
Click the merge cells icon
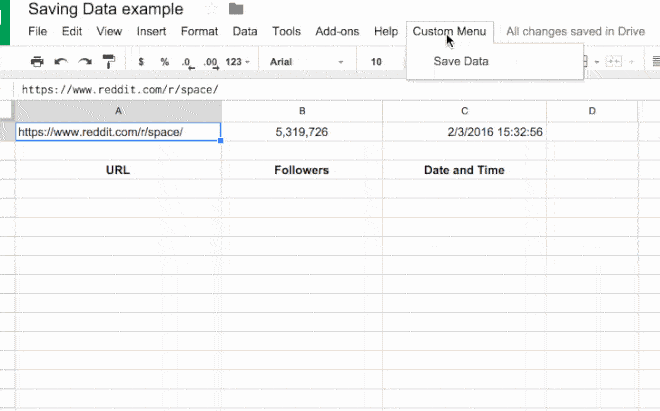pos(613,62)
